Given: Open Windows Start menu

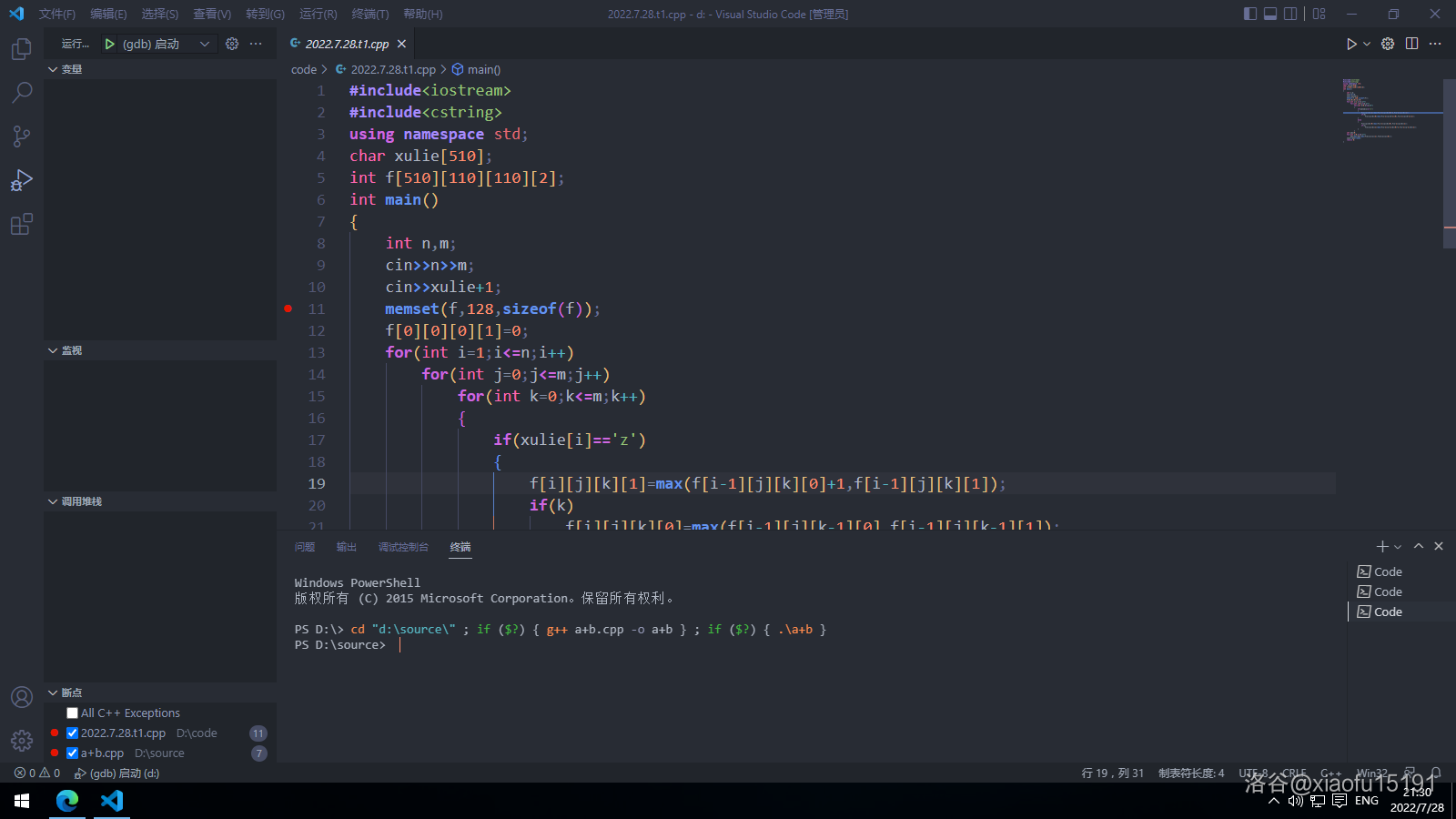Looking at the screenshot, I should pos(22,801).
